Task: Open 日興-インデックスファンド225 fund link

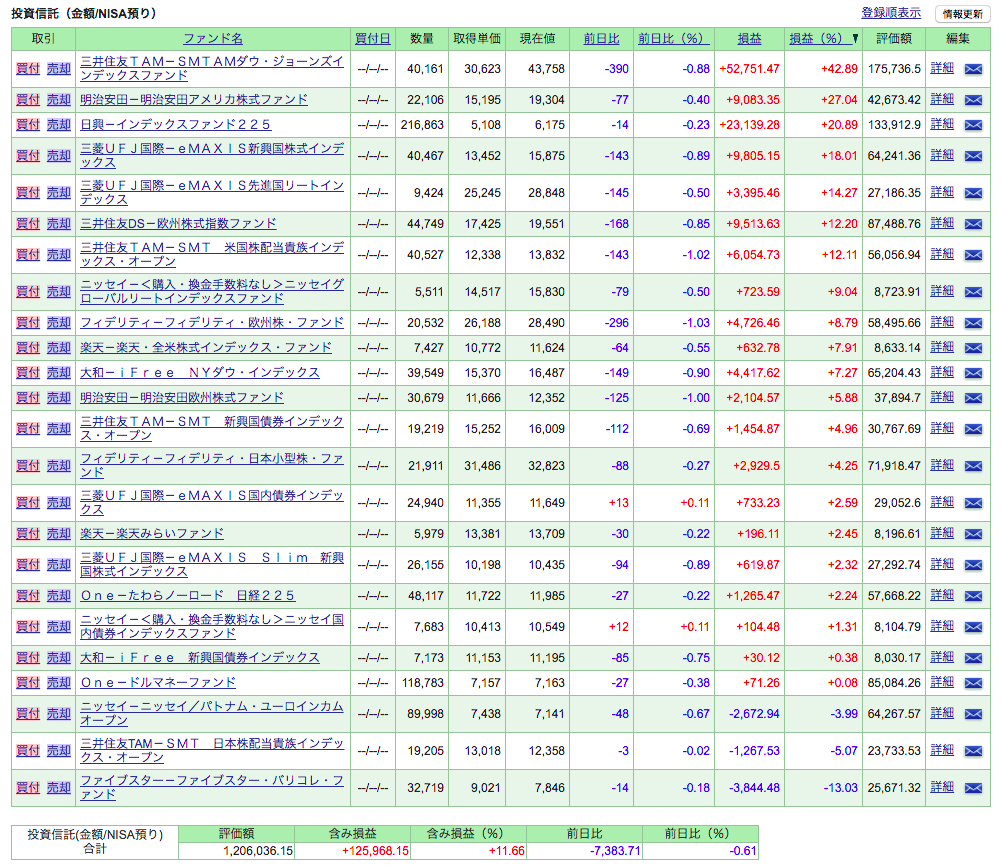Action: (x=175, y=125)
